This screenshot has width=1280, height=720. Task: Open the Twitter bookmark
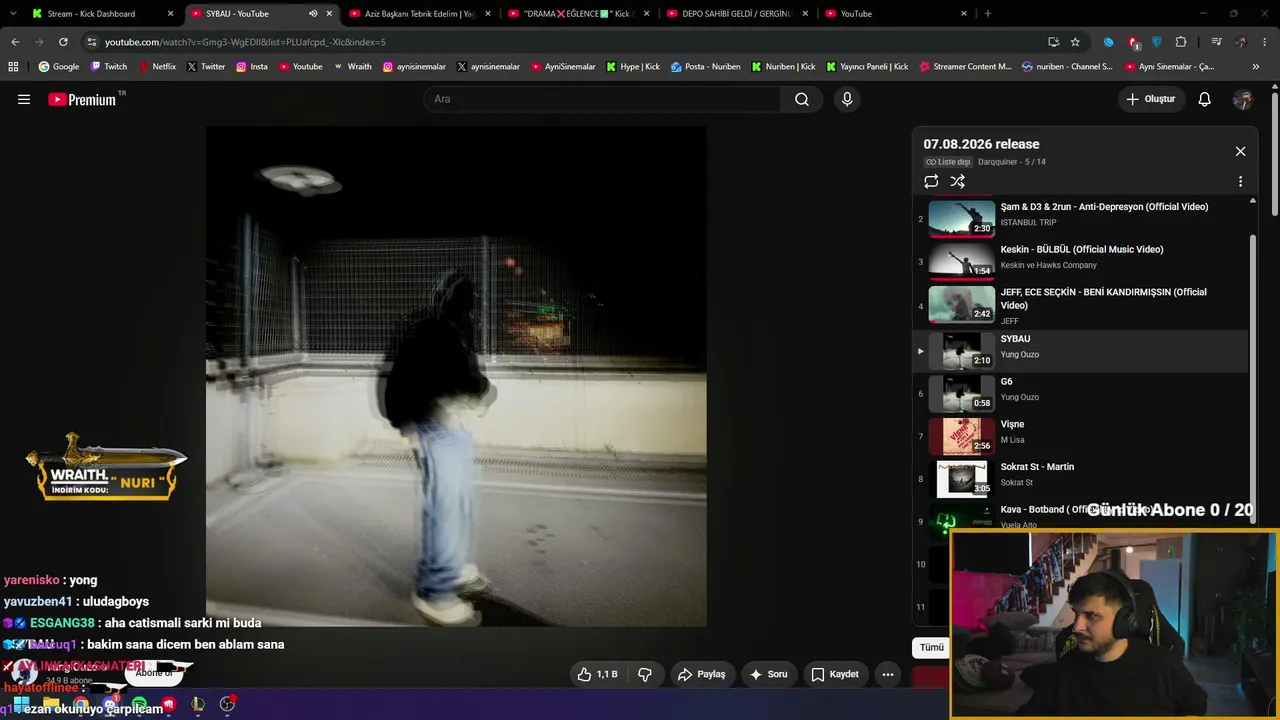tap(205, 67)
